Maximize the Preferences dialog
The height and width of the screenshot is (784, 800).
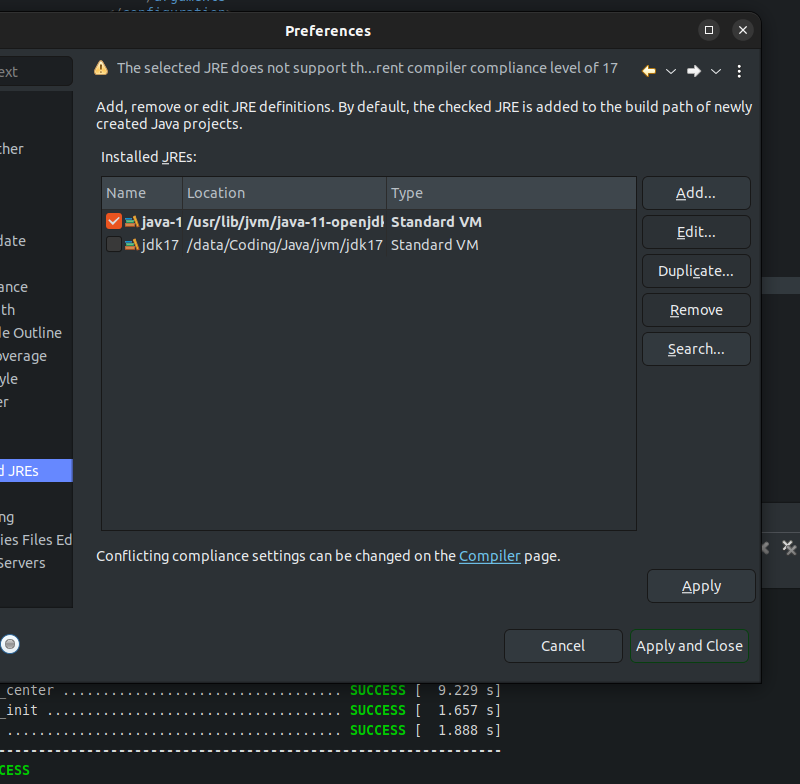pos(709,30)
